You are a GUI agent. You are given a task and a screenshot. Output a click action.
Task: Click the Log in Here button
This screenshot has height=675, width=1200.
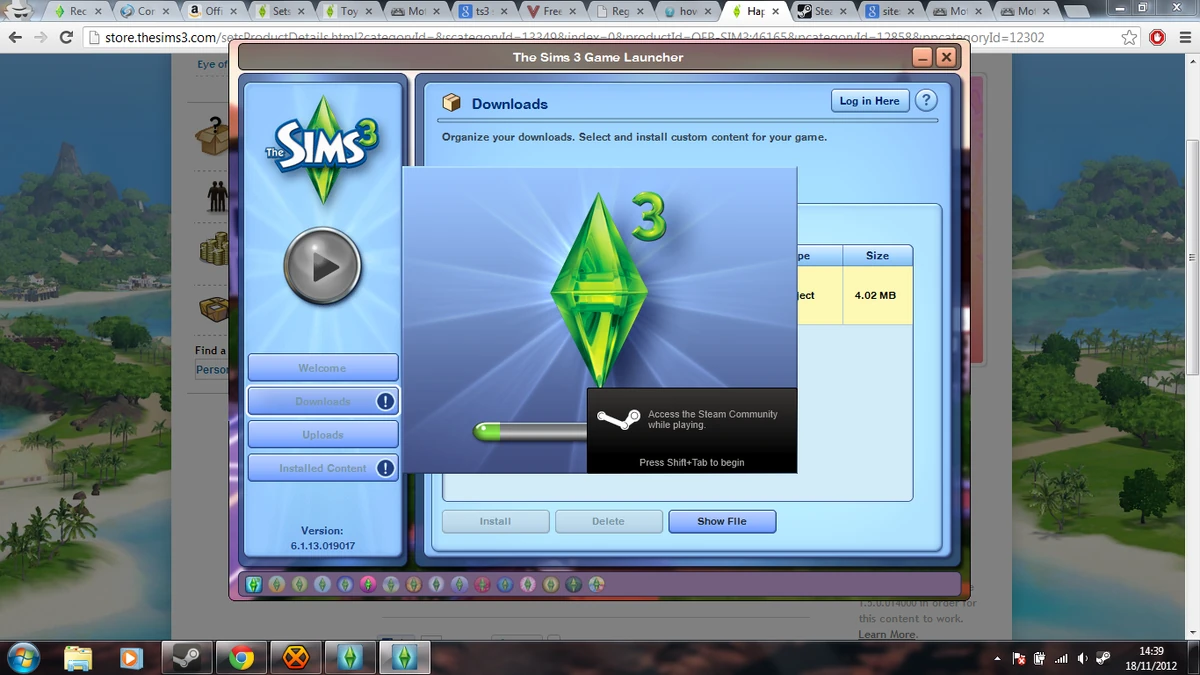(x=869, y=100)
